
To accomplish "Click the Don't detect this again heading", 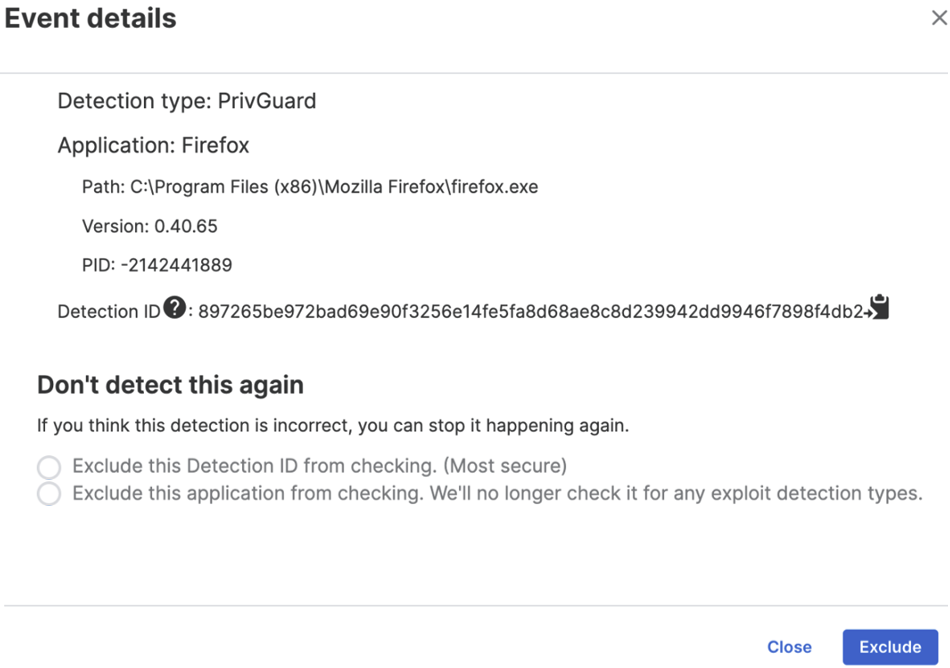I will (170, 385).
